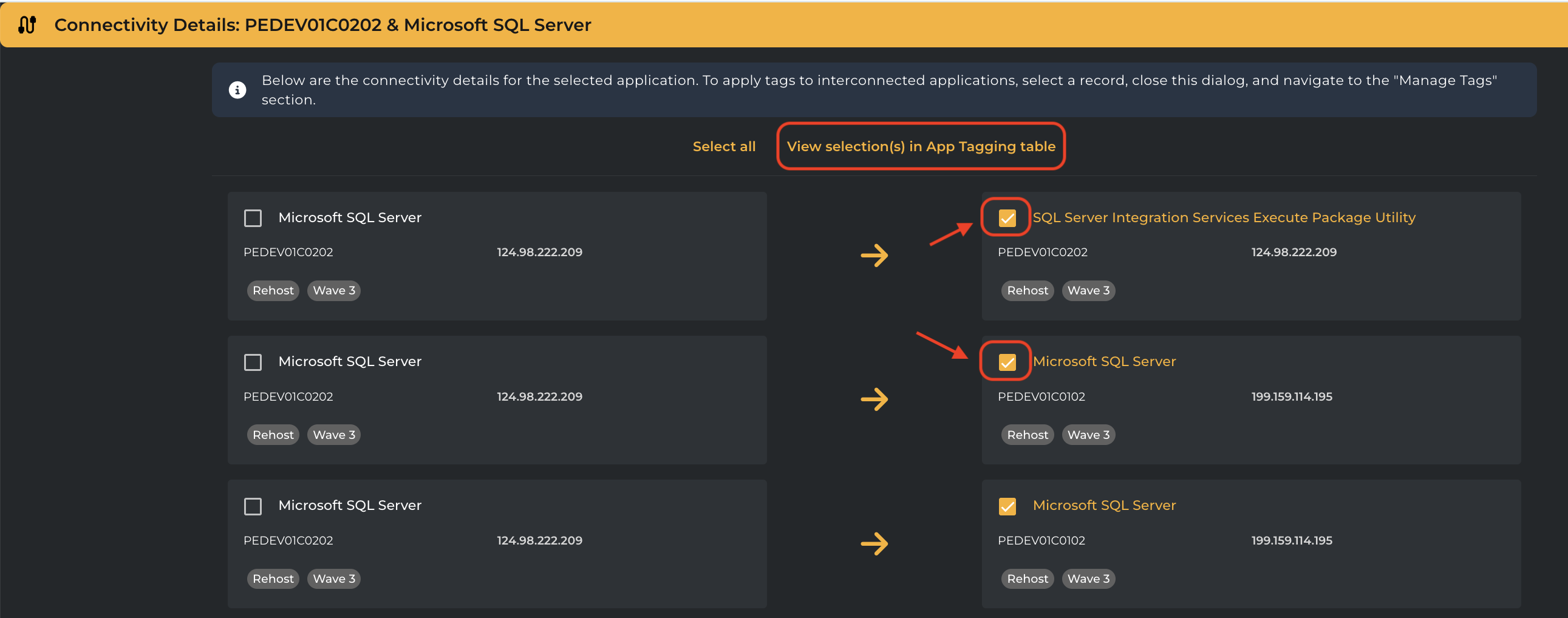This screenshot has width=1568, height=618.
Task: Click the Connectivity Details dialog title
Action: point(322,25)
